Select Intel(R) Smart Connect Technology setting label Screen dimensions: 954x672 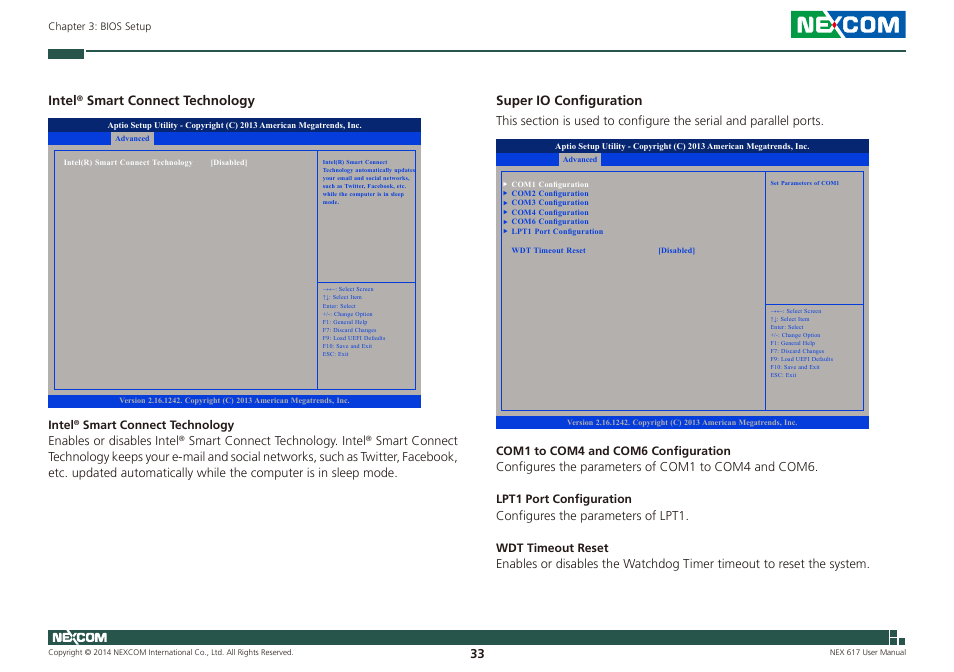pos(128,162)
